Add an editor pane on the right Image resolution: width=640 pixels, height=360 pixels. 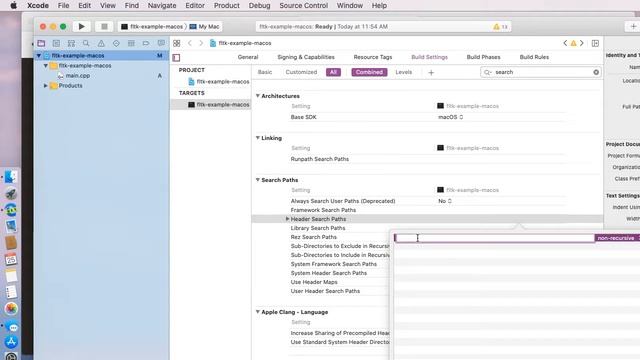(595, 43)
